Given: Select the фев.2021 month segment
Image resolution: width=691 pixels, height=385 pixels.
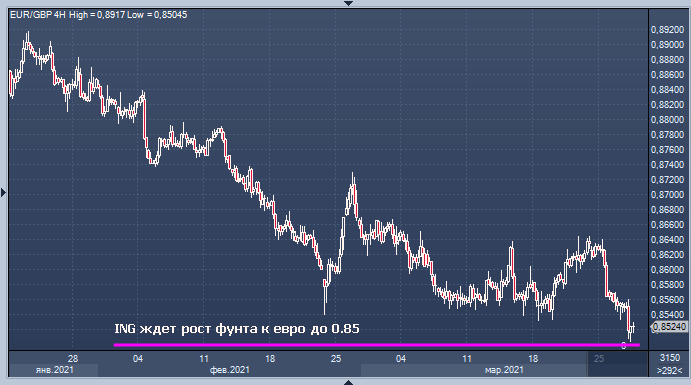Looking at the screenshot, I should pyautogui.click(x=230, y=370).
